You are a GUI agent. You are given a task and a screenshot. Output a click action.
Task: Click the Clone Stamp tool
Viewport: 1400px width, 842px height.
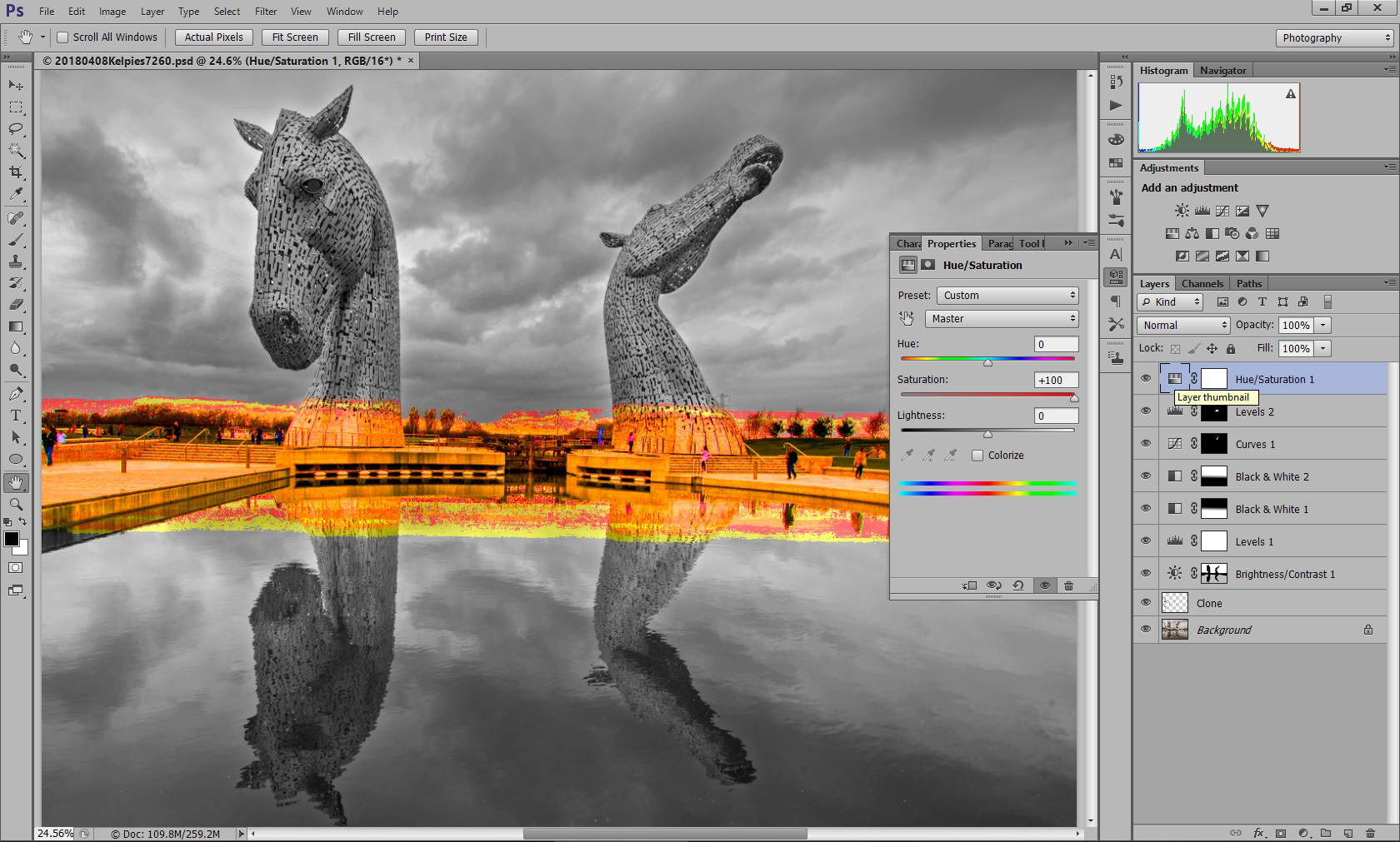click(x=16, y=262)
